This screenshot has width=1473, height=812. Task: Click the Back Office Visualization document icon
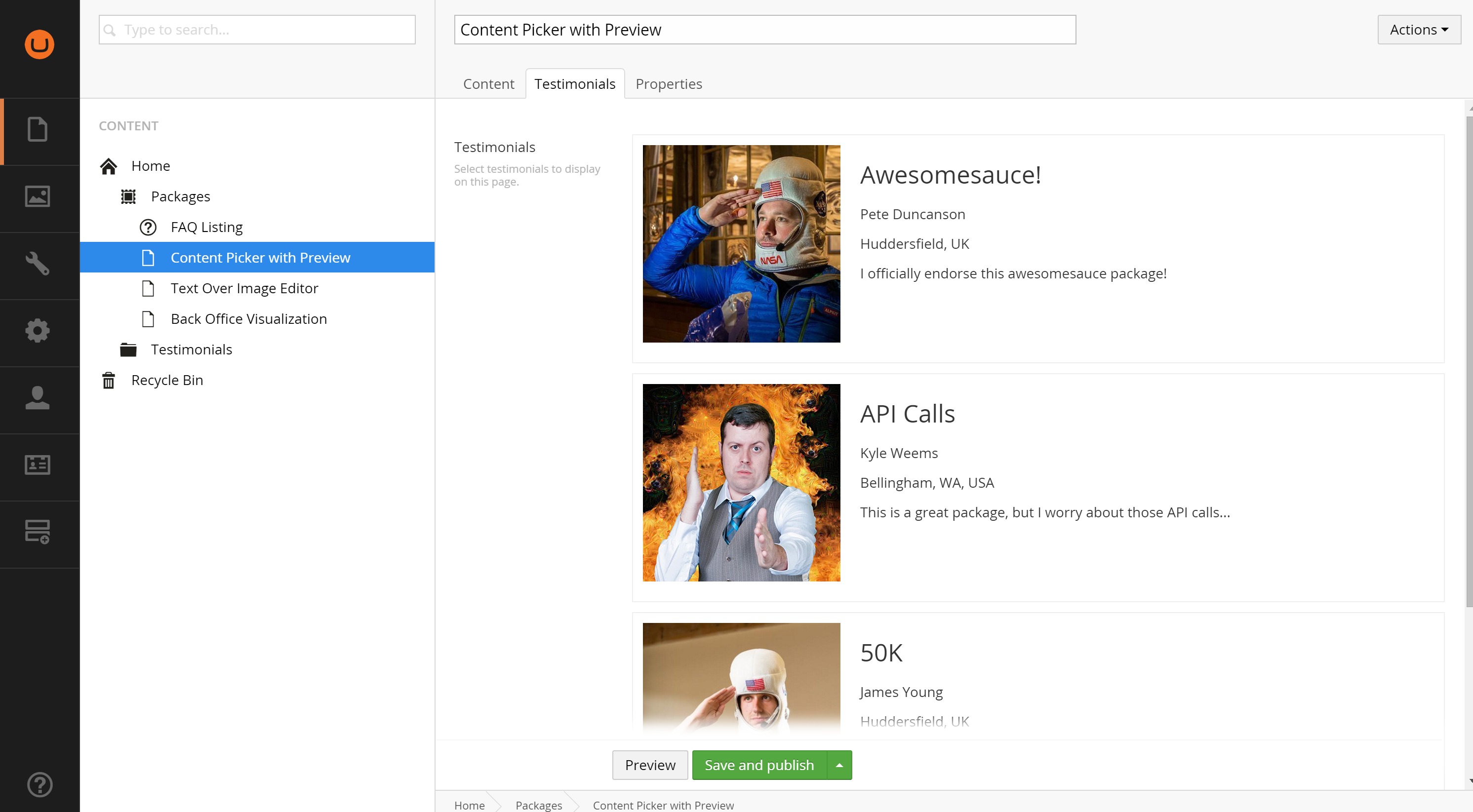pos(148,319)
